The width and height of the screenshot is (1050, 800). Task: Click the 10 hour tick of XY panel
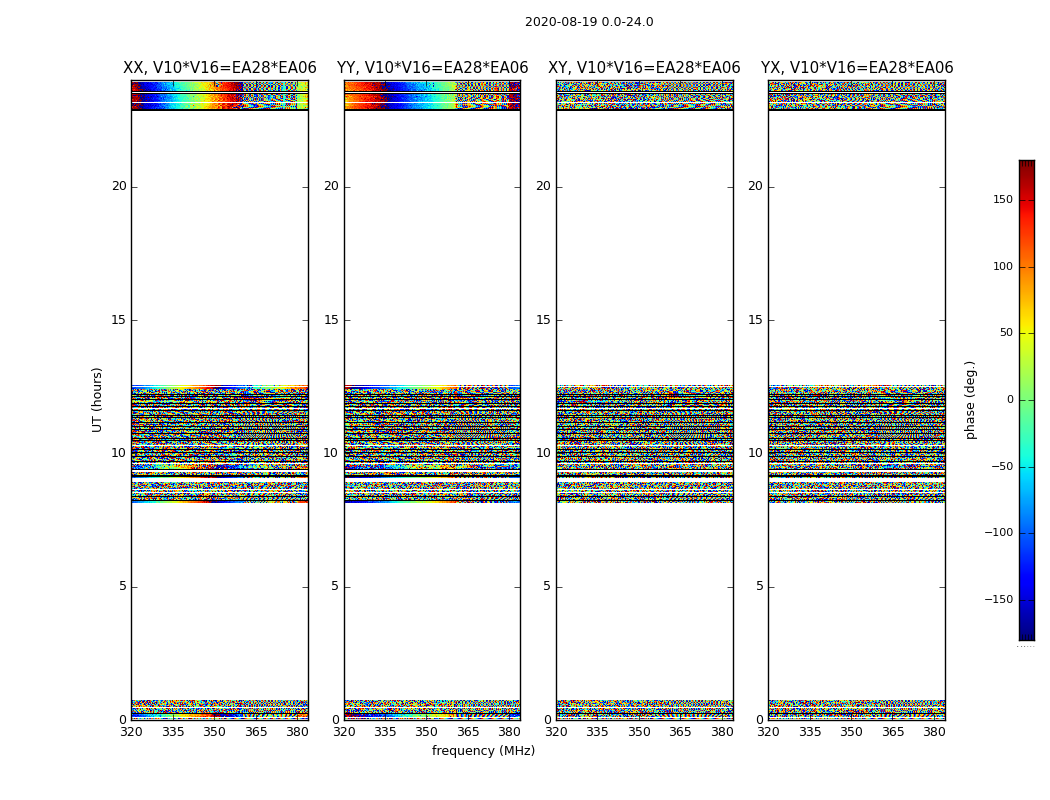(544, 453)
